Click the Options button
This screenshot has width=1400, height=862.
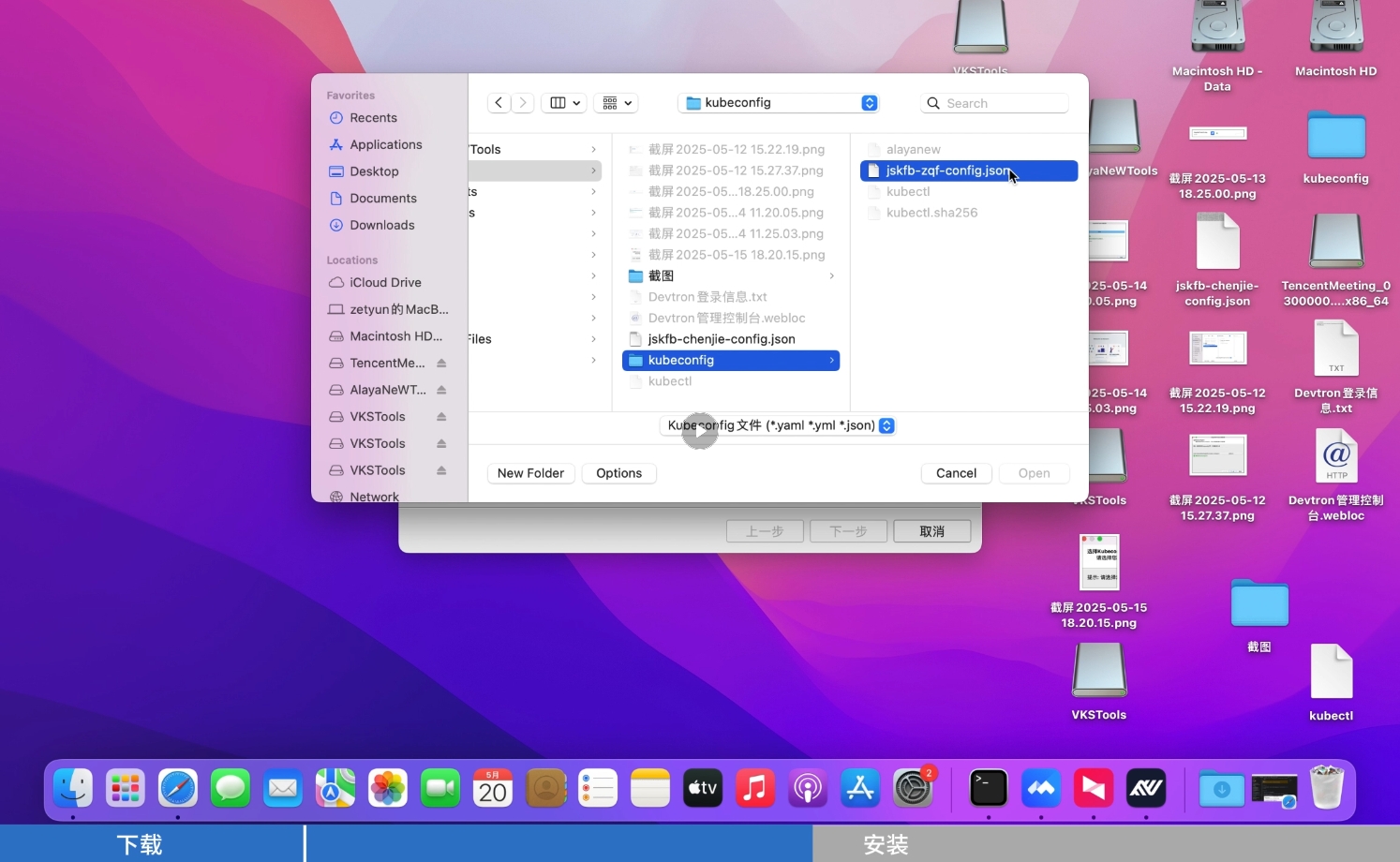point(618,473)
